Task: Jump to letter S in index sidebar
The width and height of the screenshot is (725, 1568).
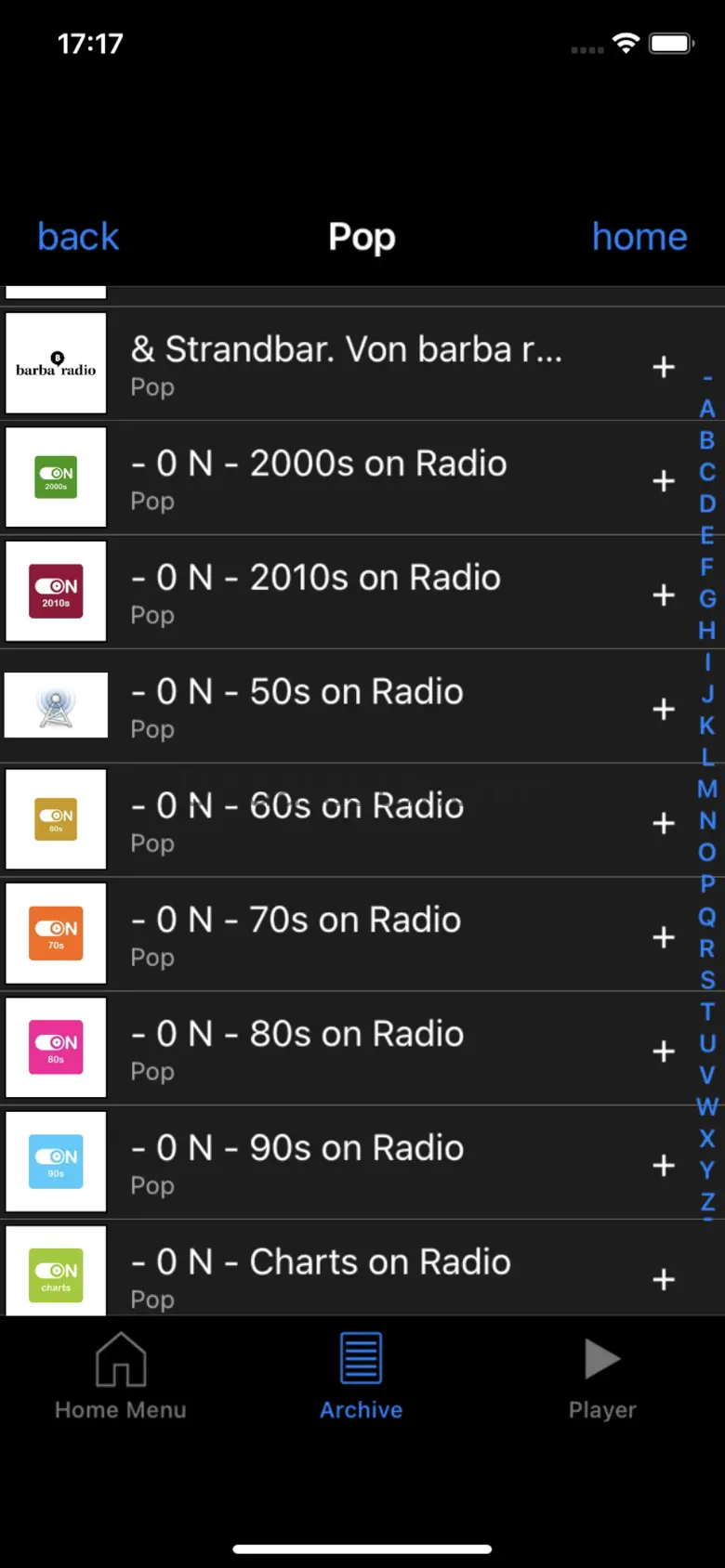Action: coord(707,979)
